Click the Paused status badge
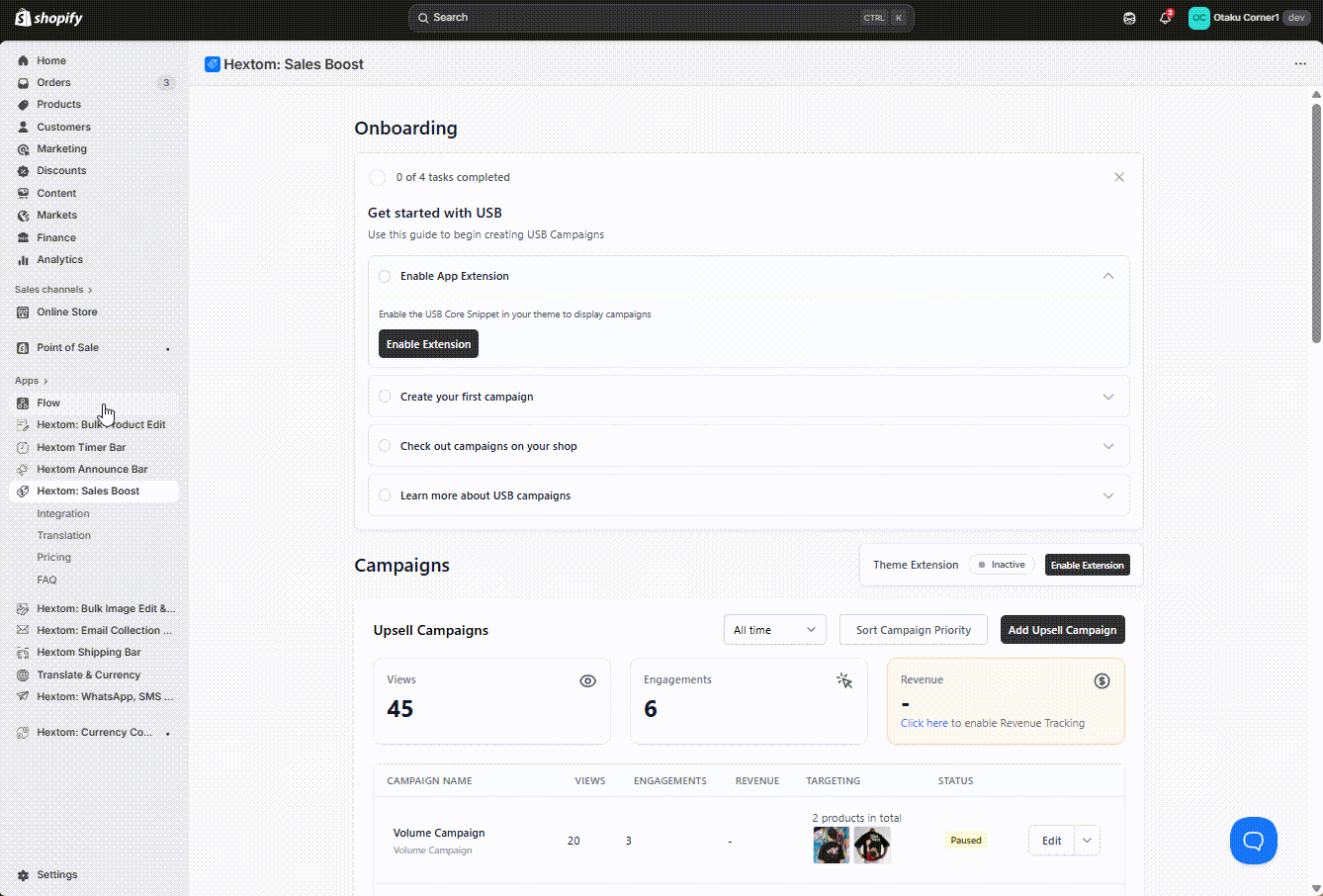This screenshot has height=896, width=1323. pyautogui.click(x=966, y=841)
